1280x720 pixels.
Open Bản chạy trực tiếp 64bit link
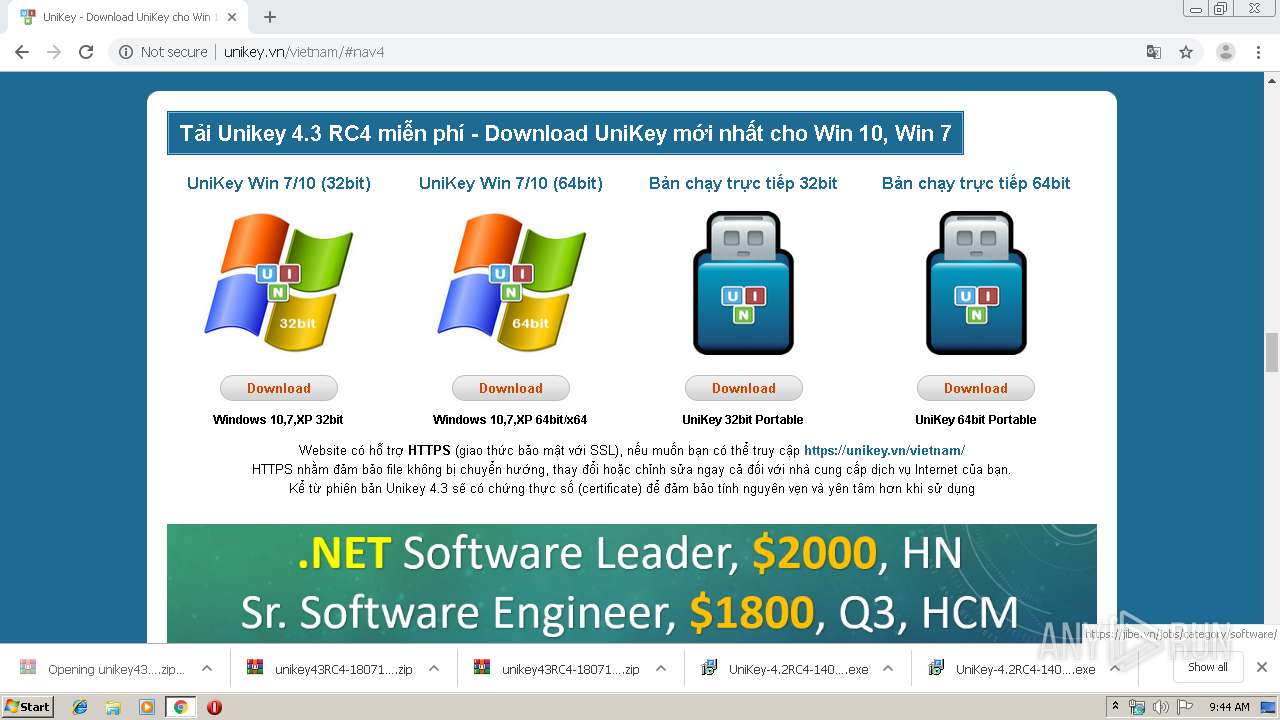[x=976, y=183]
